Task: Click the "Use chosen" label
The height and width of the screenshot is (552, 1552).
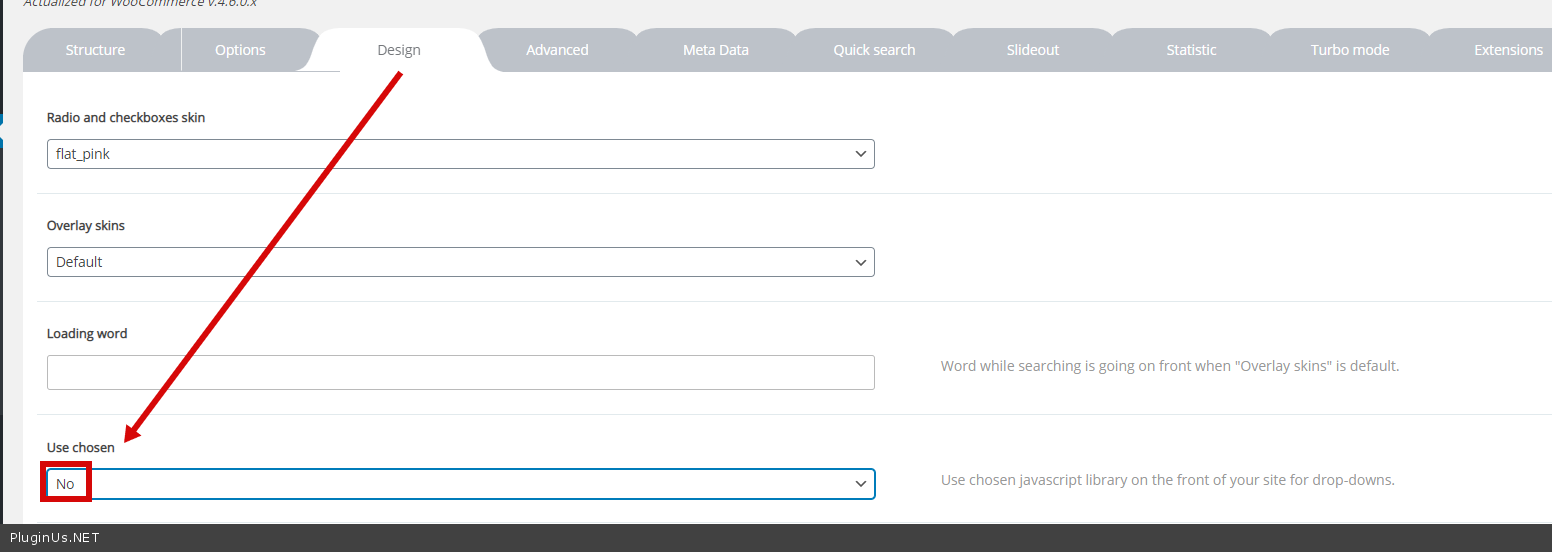Action: pos(81,448)
